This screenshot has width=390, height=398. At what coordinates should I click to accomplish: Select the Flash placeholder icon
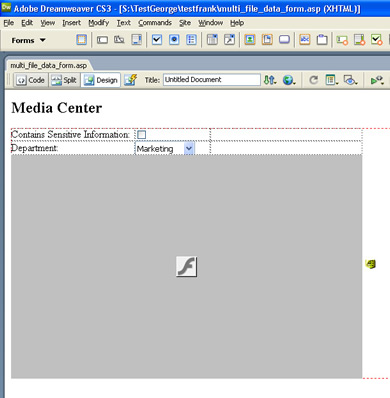pos(186,266)
